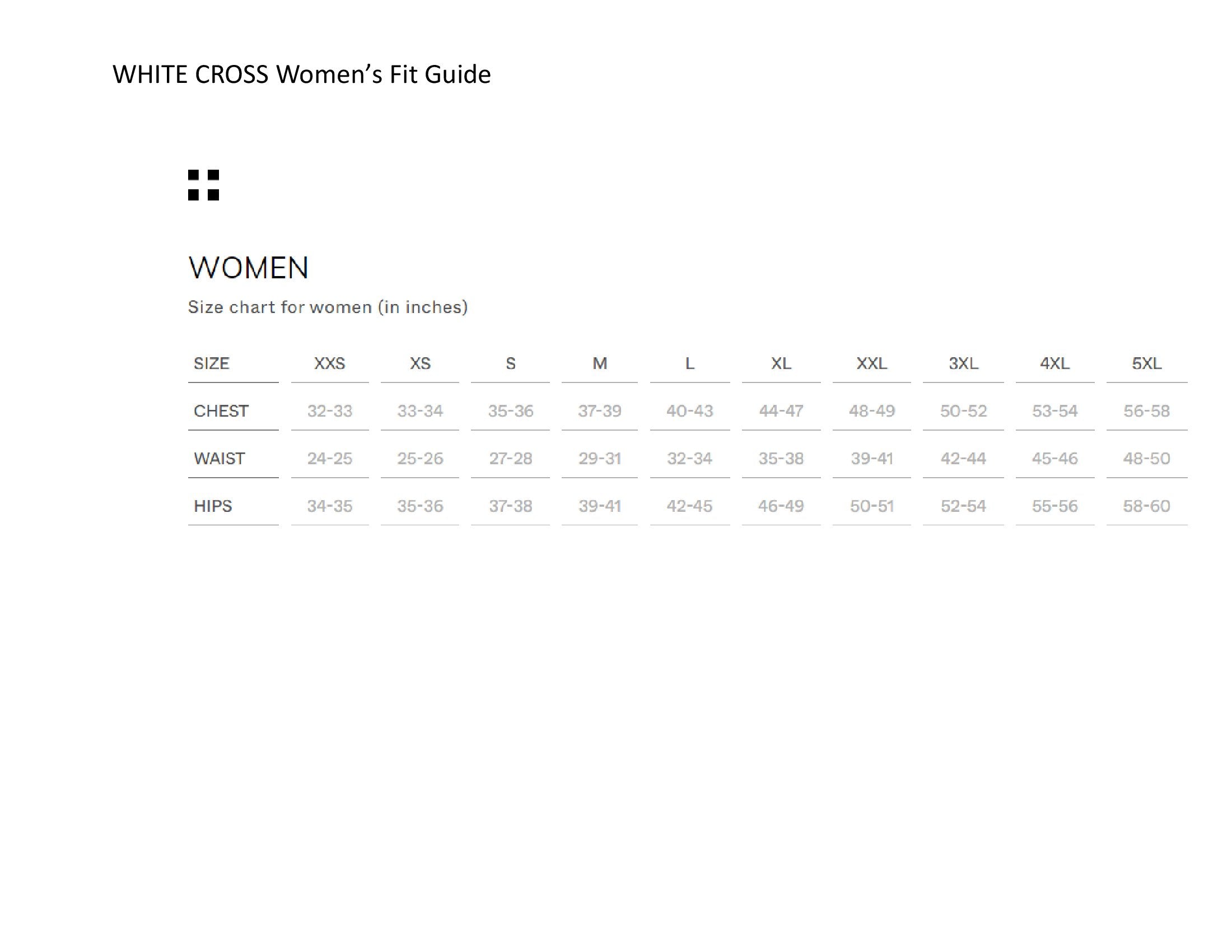Select the 5XL size column header

pos(1146,364)
